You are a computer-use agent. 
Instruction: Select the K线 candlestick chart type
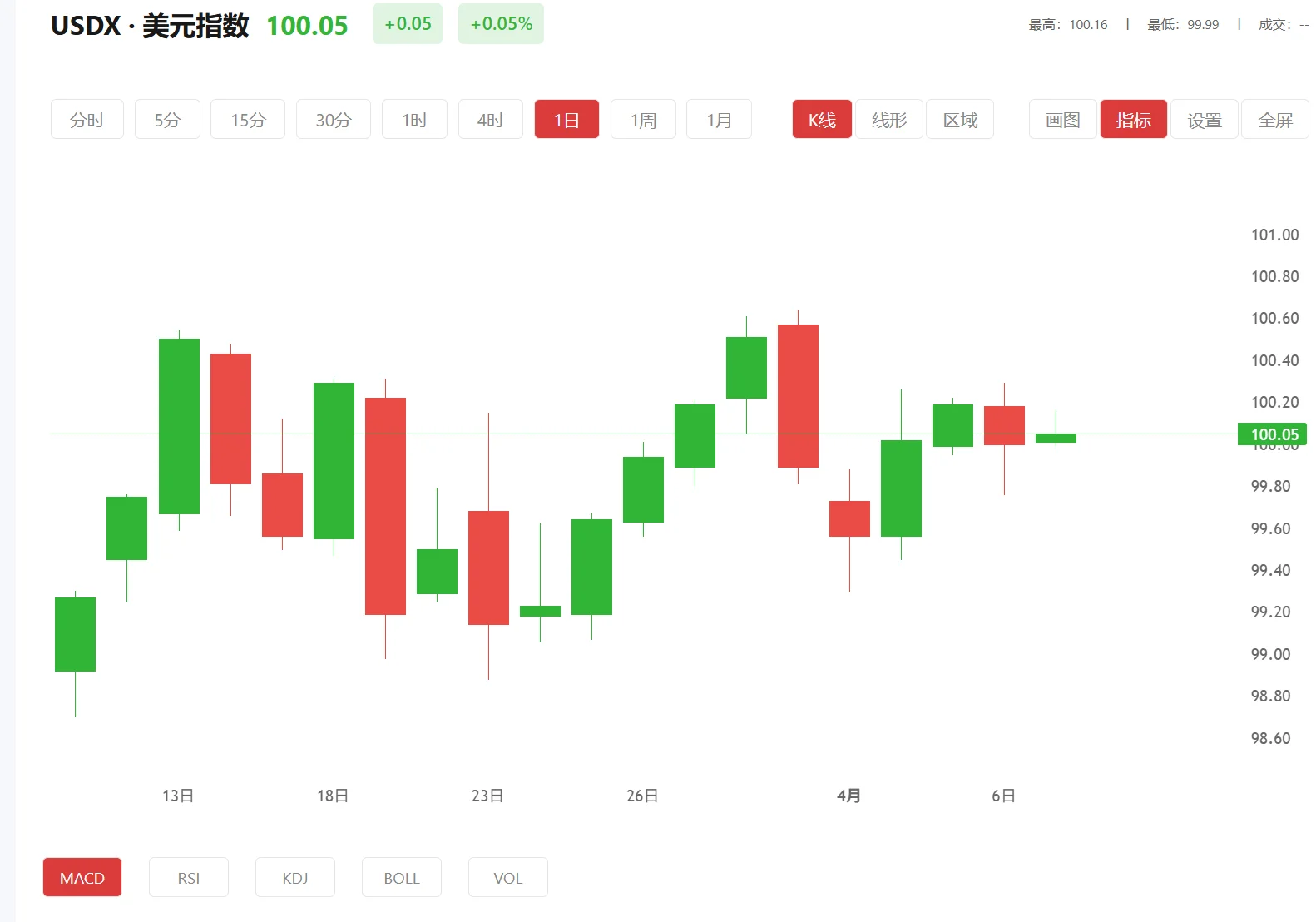tap(822, 120)
